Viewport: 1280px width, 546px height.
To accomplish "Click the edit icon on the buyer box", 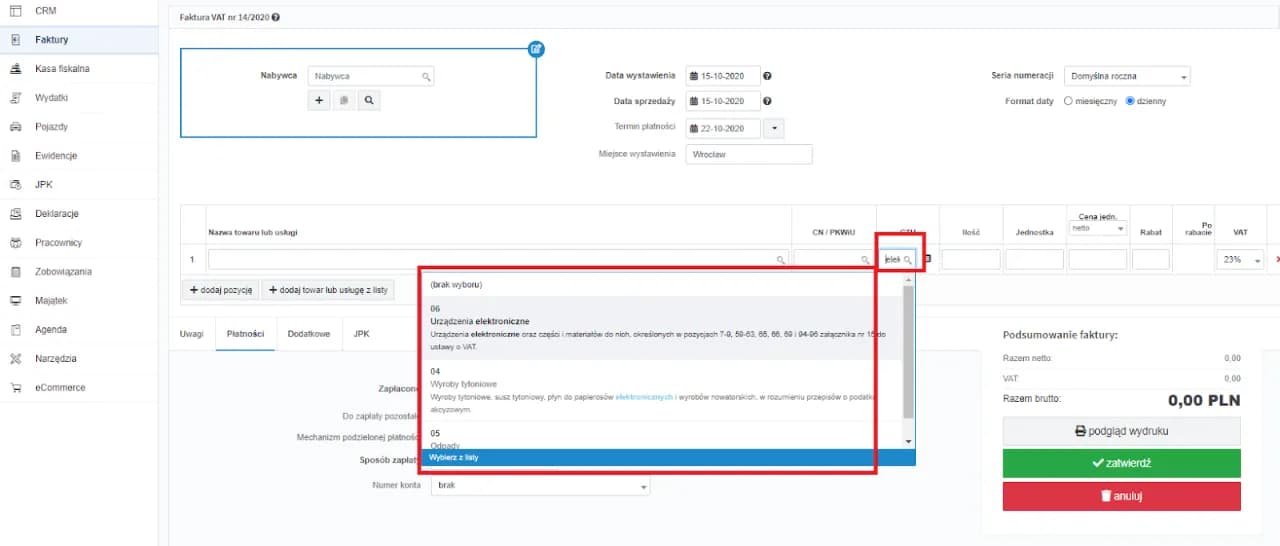I will point(536,49).
